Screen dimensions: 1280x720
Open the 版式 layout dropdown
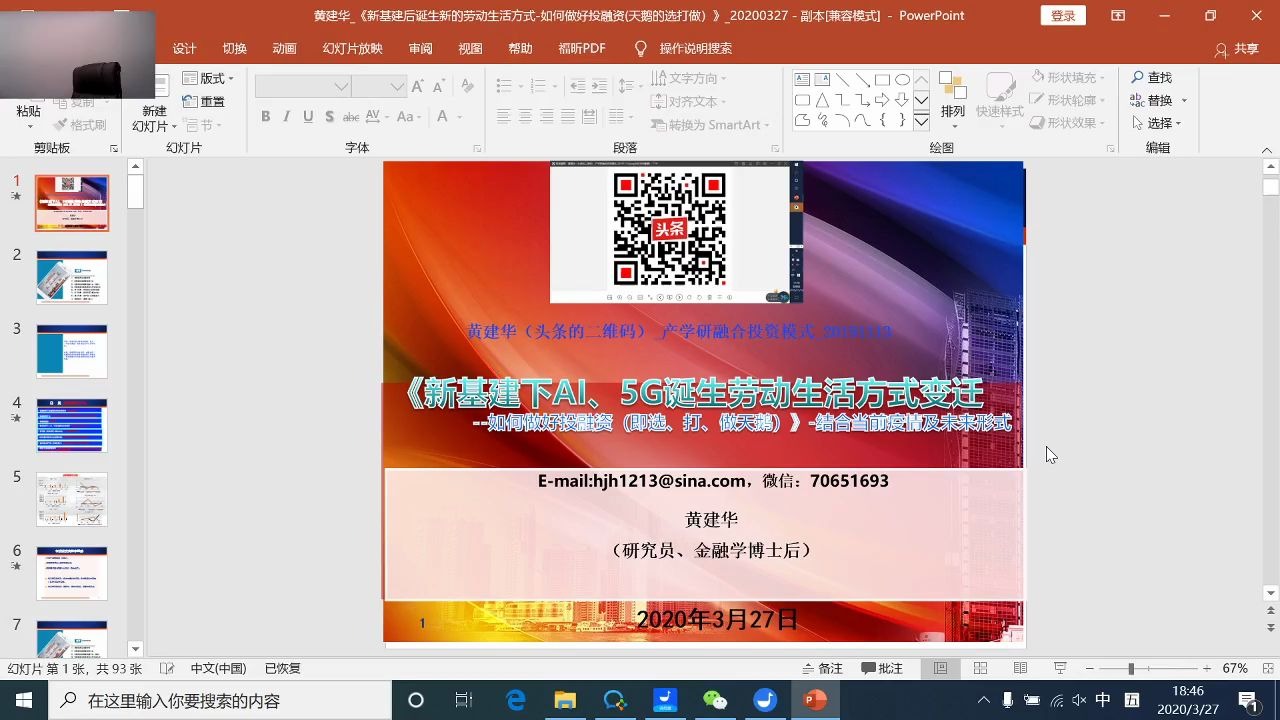(x=208, y=78)
